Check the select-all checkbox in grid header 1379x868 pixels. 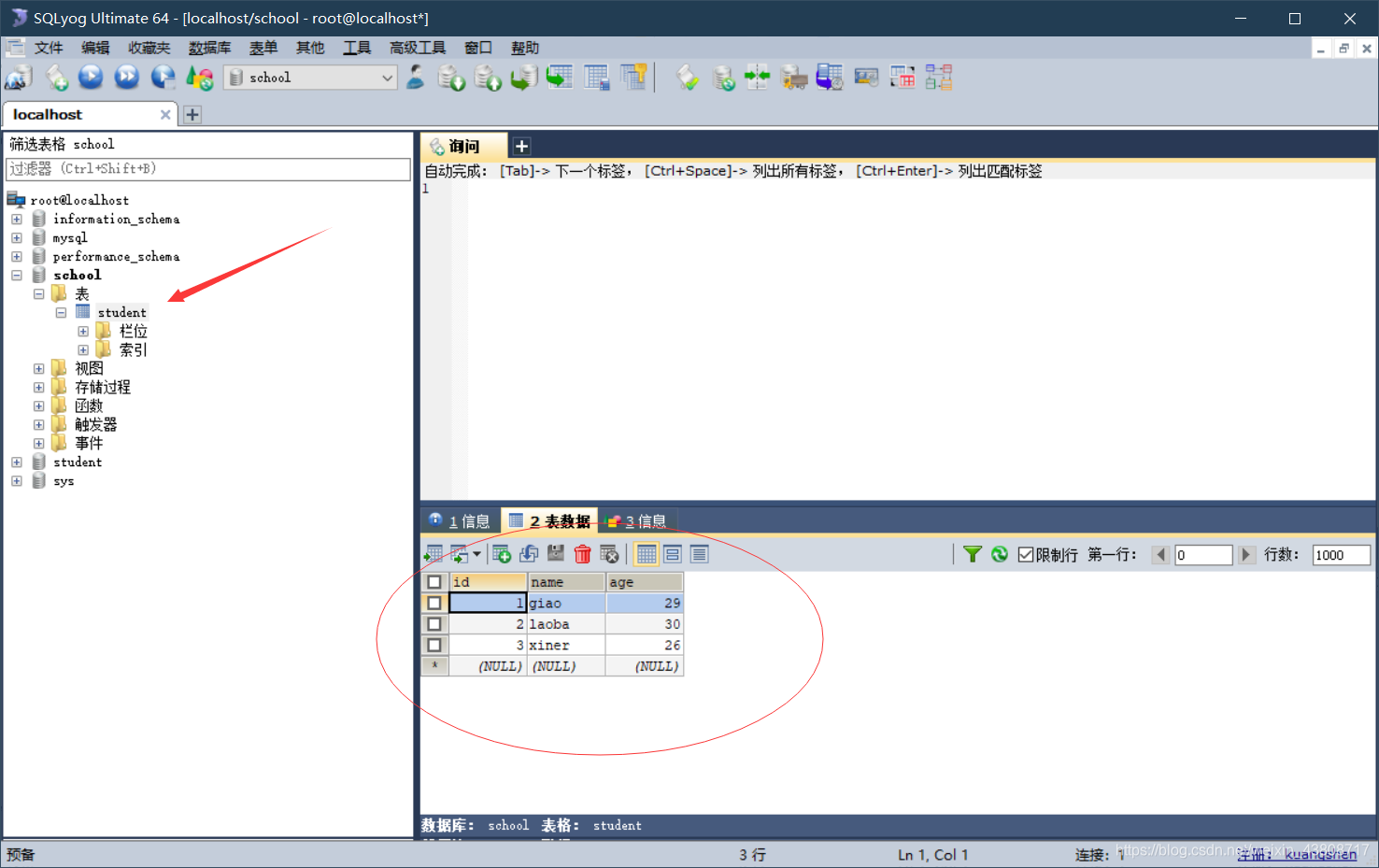point(434,582)
